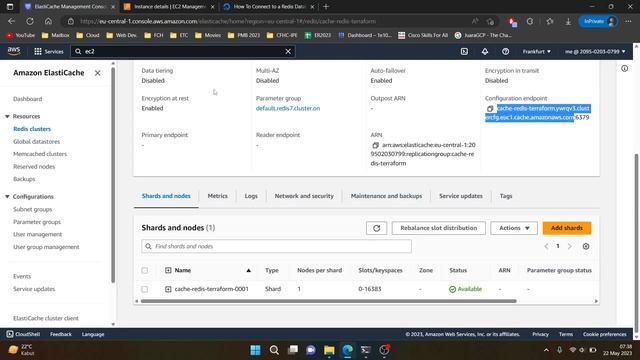Collapse the Configurations section
The image size is (640, 360).
tap(7, 197)
